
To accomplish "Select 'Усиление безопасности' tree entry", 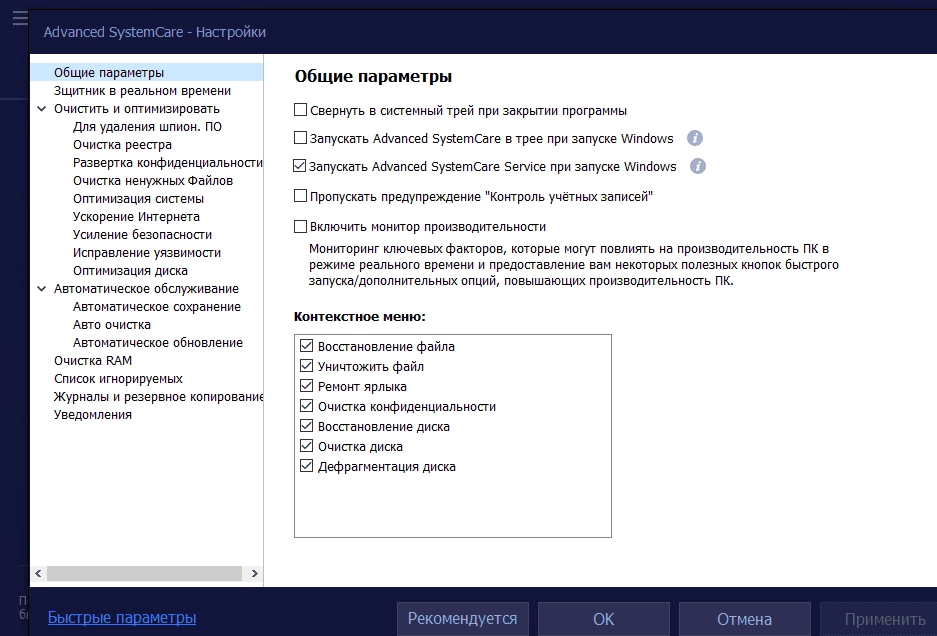I will tap(142, 234).
